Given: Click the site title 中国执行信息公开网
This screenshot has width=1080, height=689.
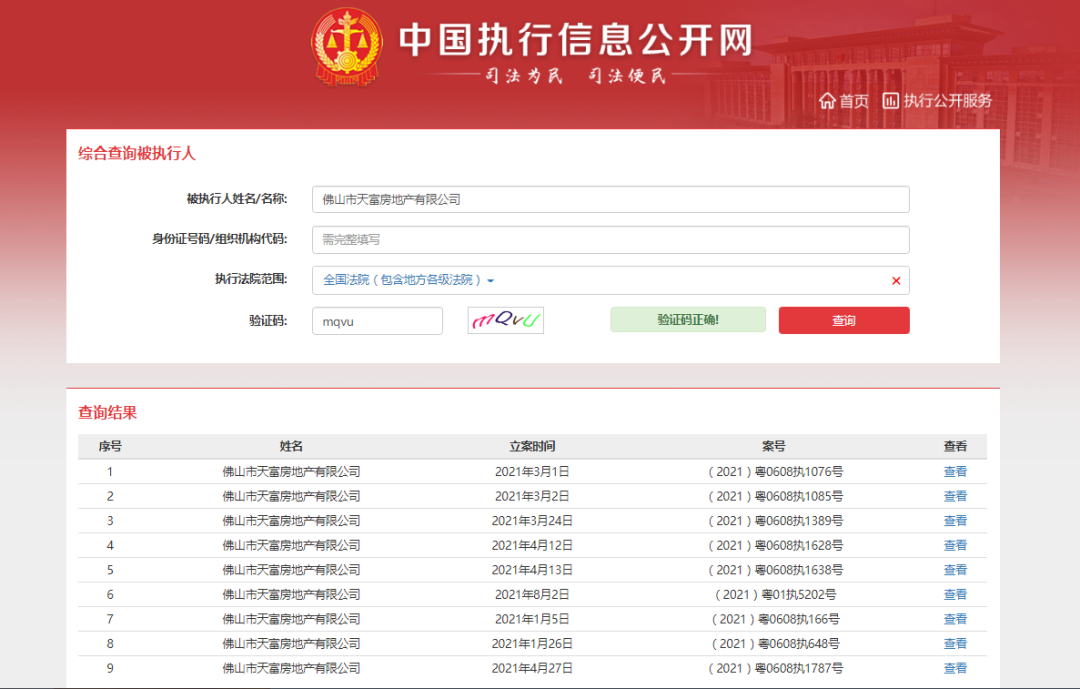Looking at the screenshot, I should pos(576,39).
